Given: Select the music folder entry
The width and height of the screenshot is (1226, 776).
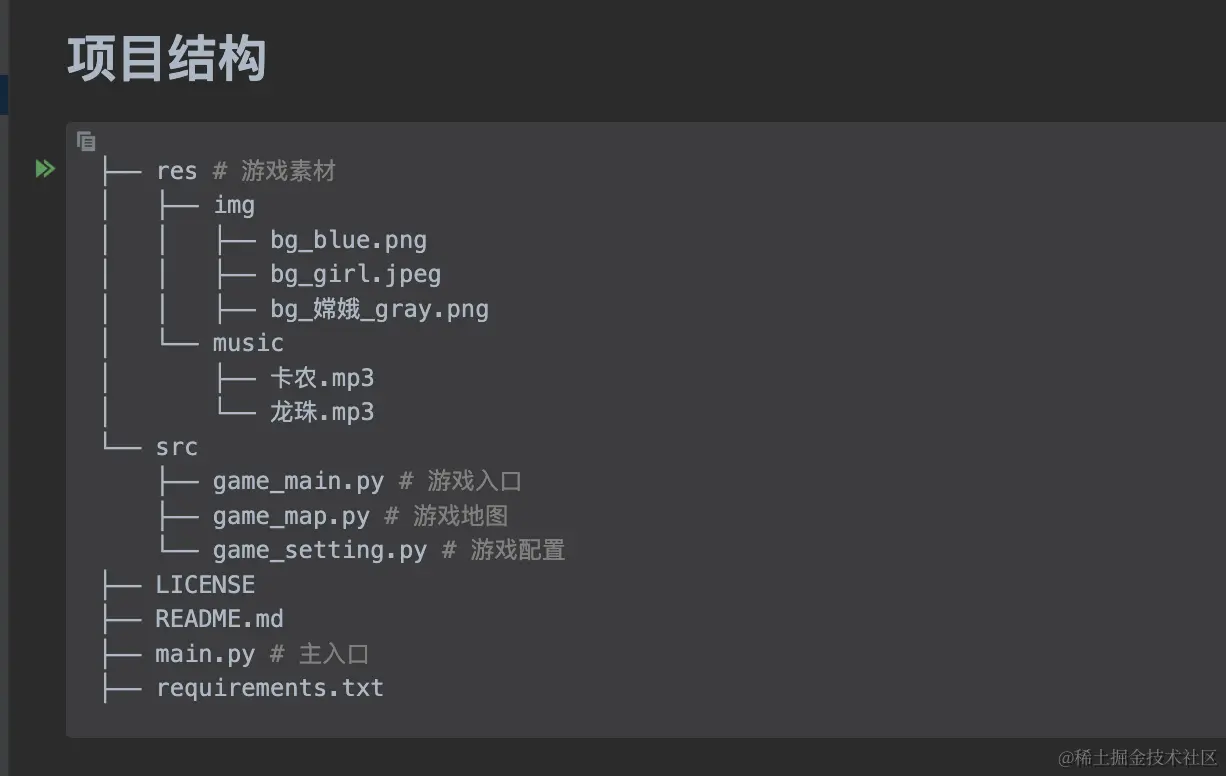Looking at the screenshot, I should tap(248, 343).
